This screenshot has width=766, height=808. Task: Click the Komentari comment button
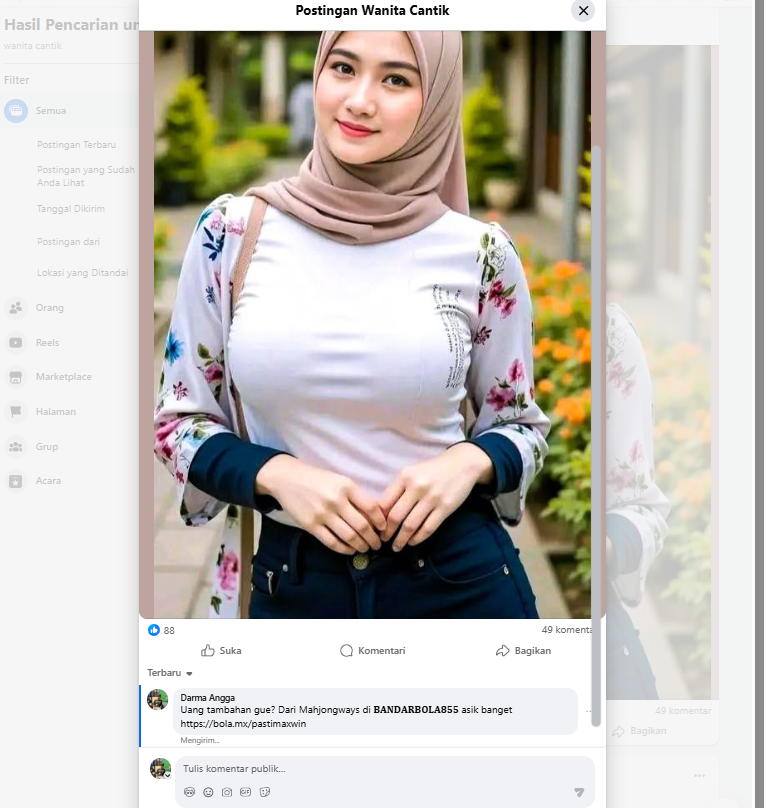pyautogui.click(x=372, y=650)
